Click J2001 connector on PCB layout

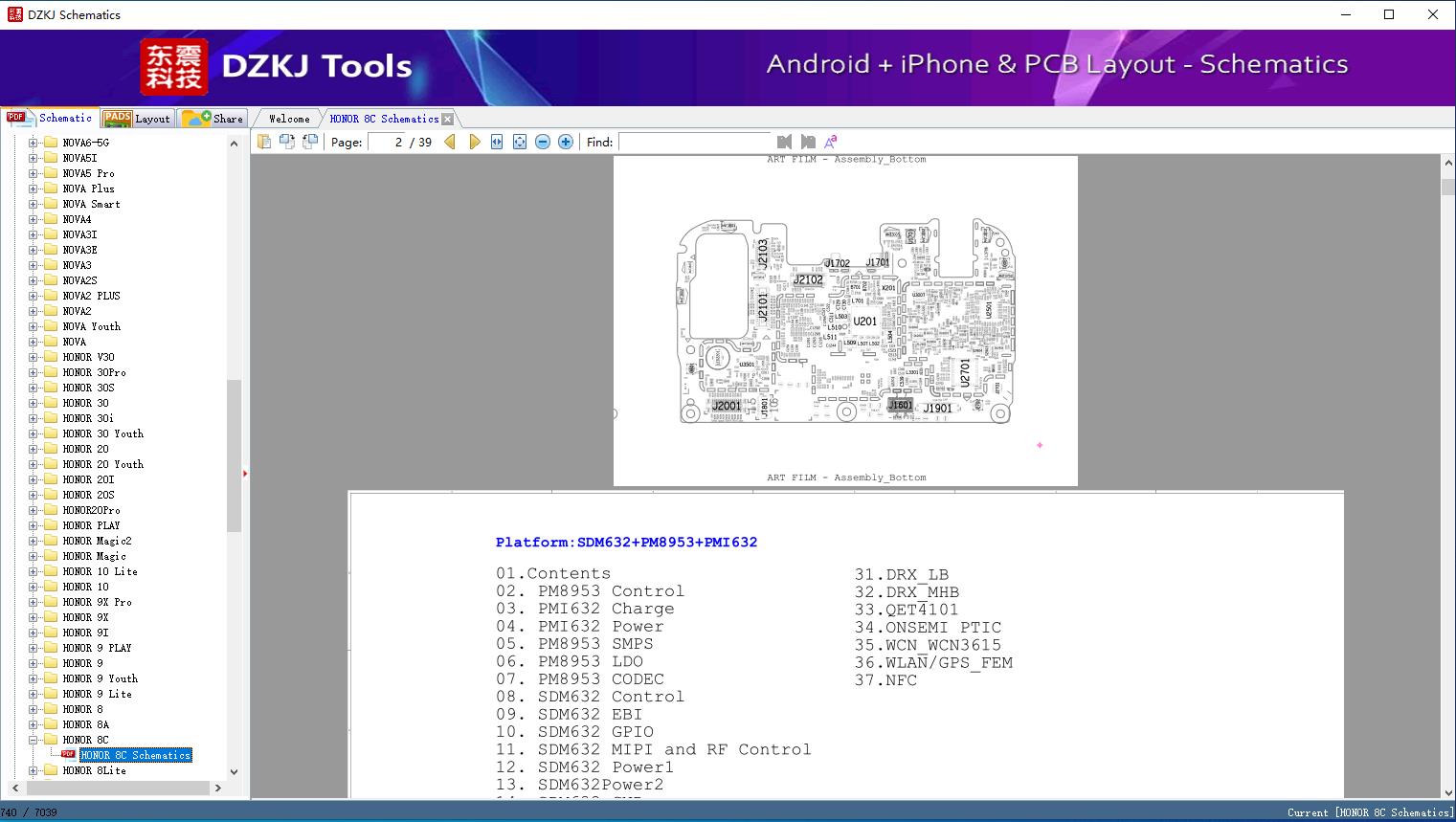click(727, 406)
